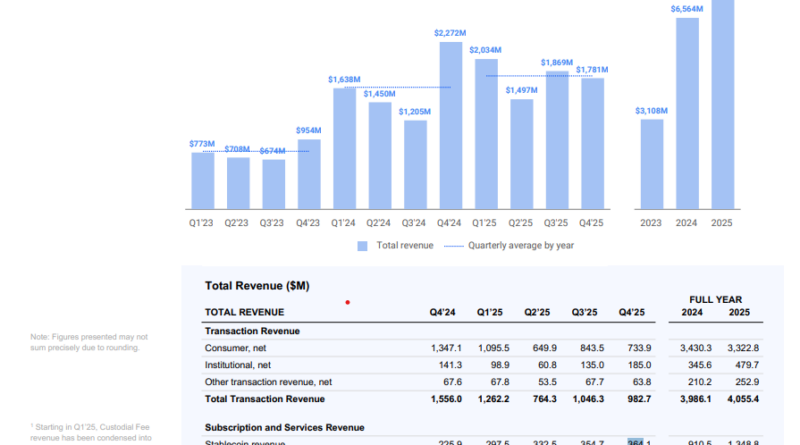Click the Total Revenue ($M) table title
Viewport: 800px width, 445px height.
click(257, 286)
